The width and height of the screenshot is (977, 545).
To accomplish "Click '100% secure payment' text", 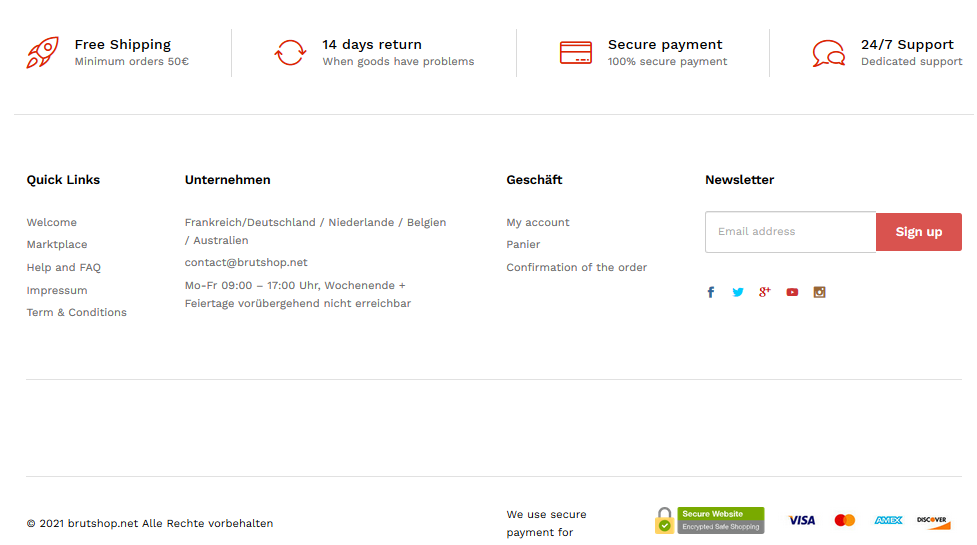I will tap(667, 62).
